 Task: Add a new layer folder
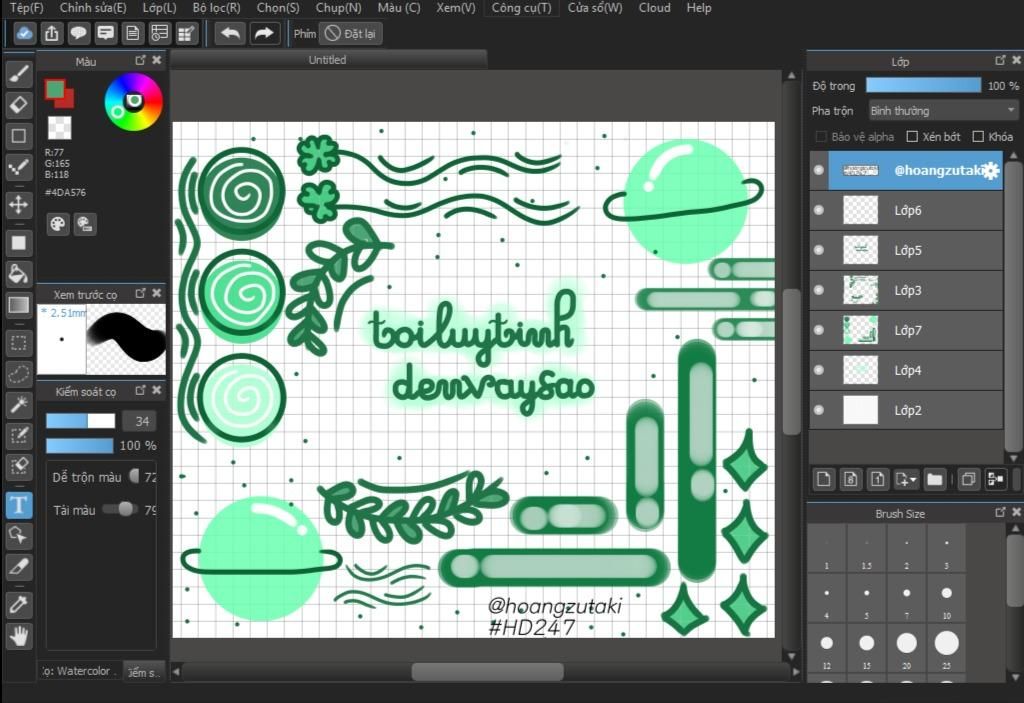[935, 480]
